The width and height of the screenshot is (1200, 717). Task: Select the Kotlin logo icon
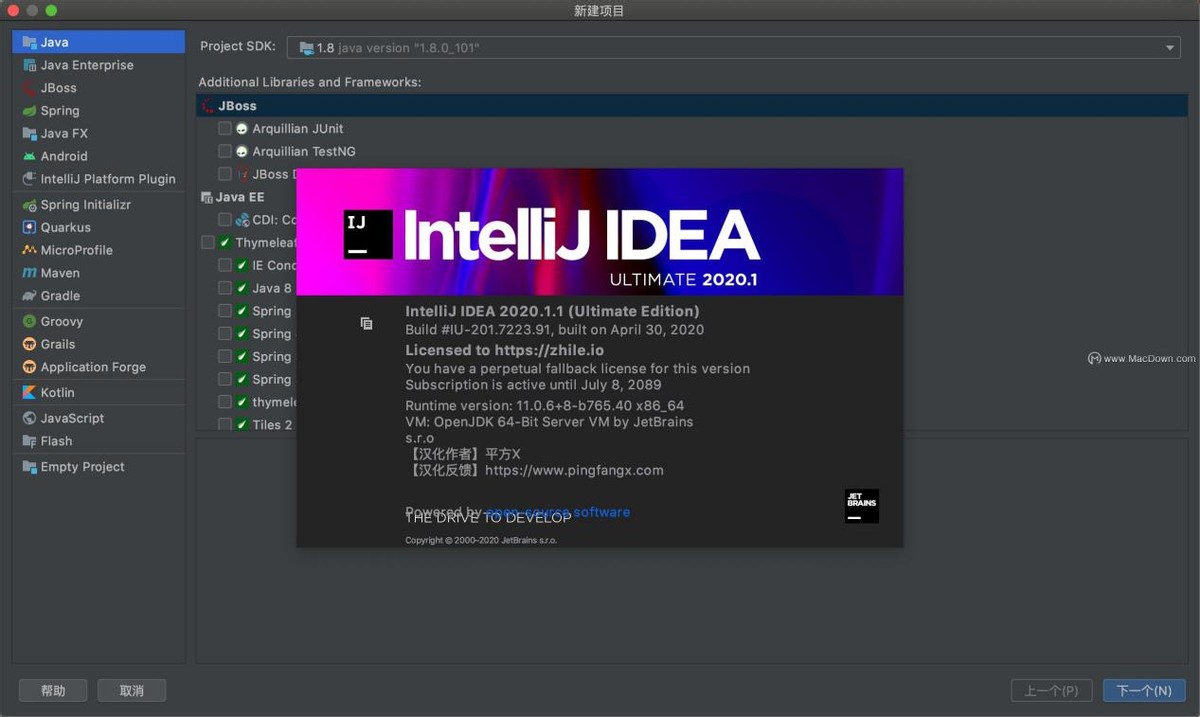pos(30,393)
